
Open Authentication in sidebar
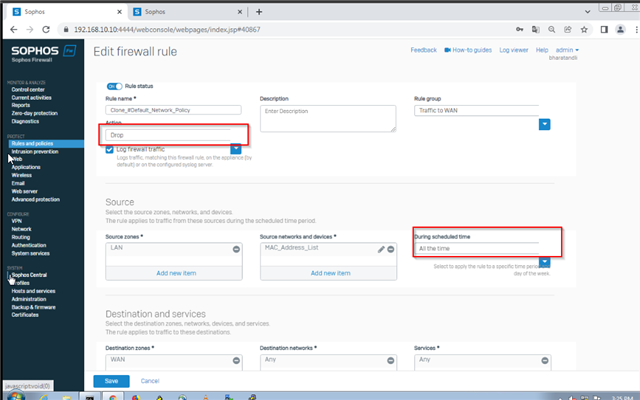point(29,245)
